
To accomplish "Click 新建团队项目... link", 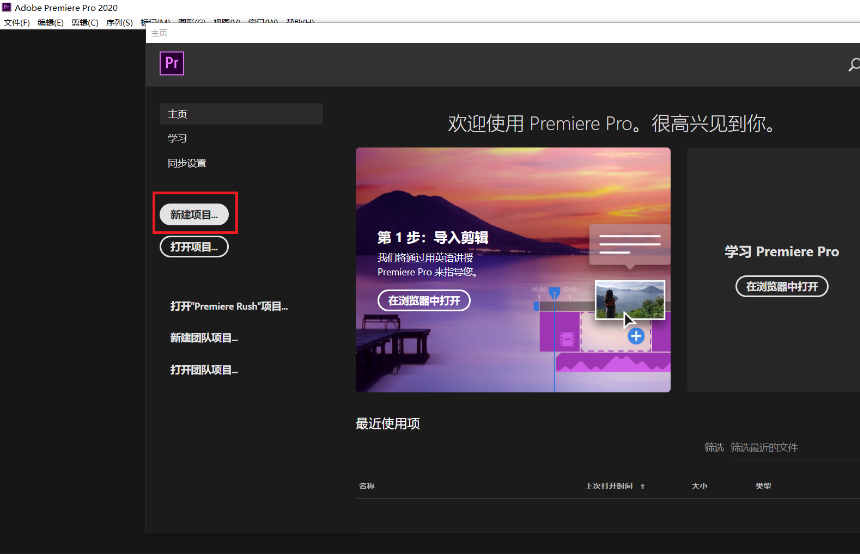I will 204,338.
